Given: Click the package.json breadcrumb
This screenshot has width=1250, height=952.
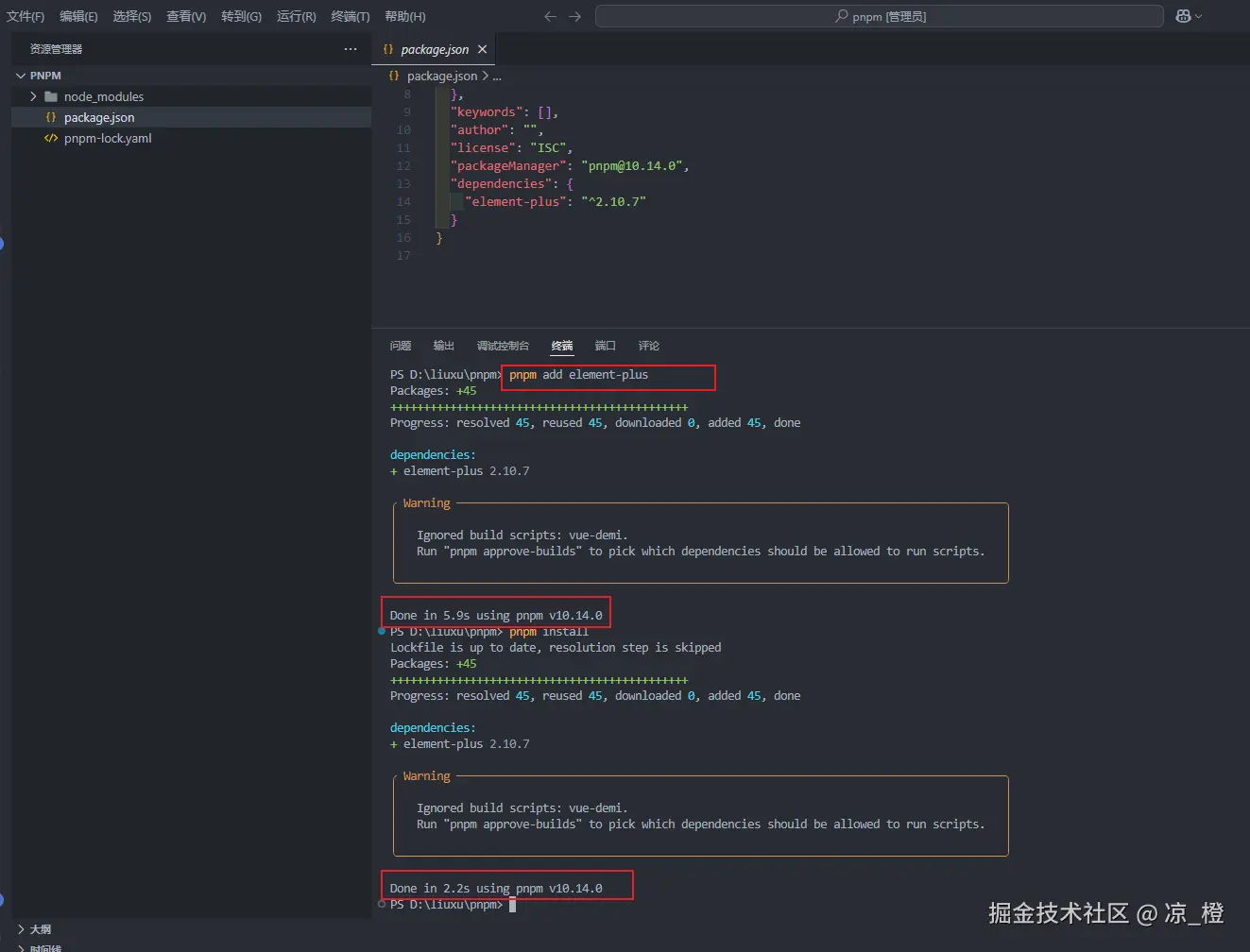Looking at the screenshot, I should point(442,76).
